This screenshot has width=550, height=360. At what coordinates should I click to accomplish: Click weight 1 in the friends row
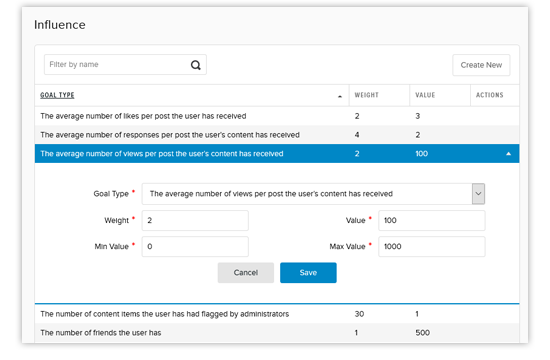[356, 333]
